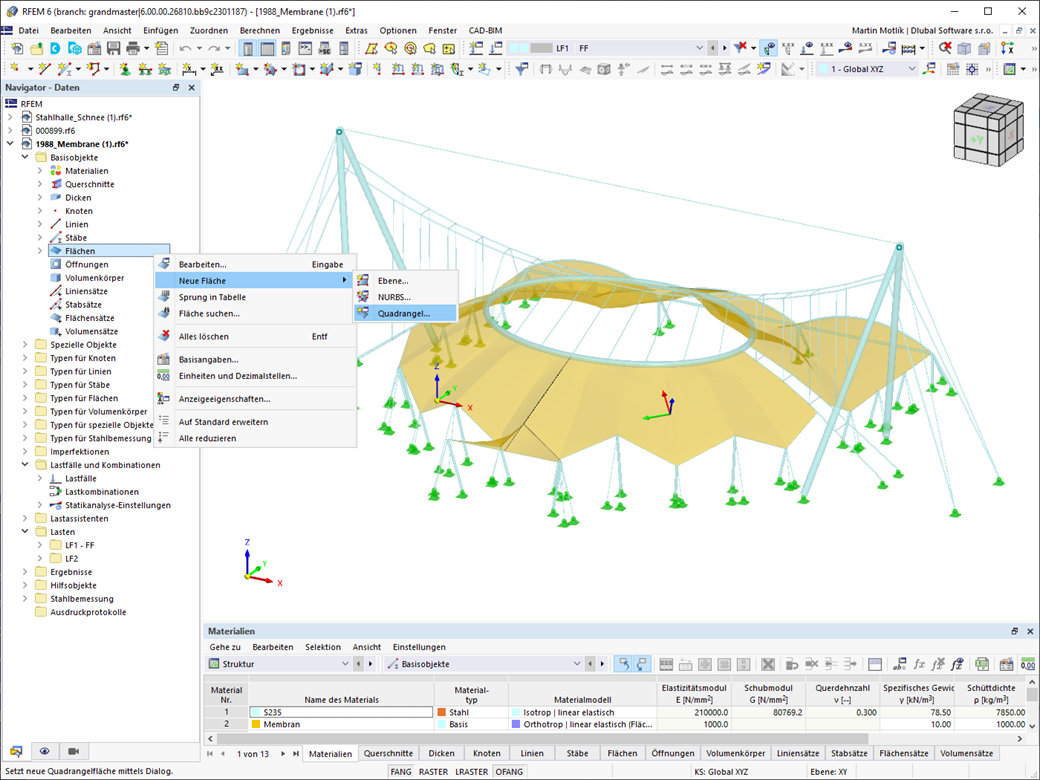Click the magnifier with red X icon
This screenshot has height=780, width=1040.
[x=945, y=48]
